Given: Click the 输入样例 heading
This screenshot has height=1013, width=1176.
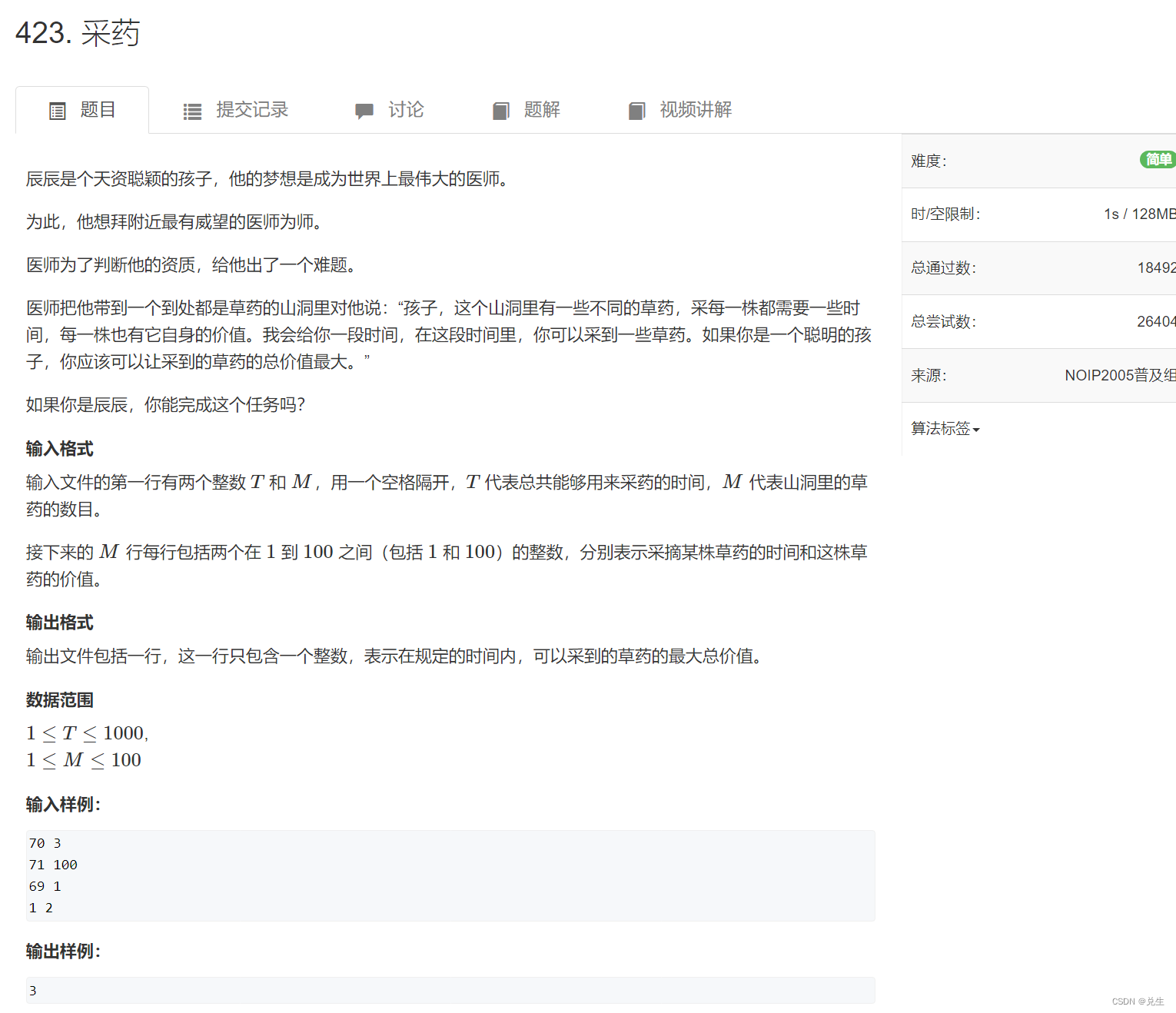Looking at the screenshot, I should tap(63, 805).
